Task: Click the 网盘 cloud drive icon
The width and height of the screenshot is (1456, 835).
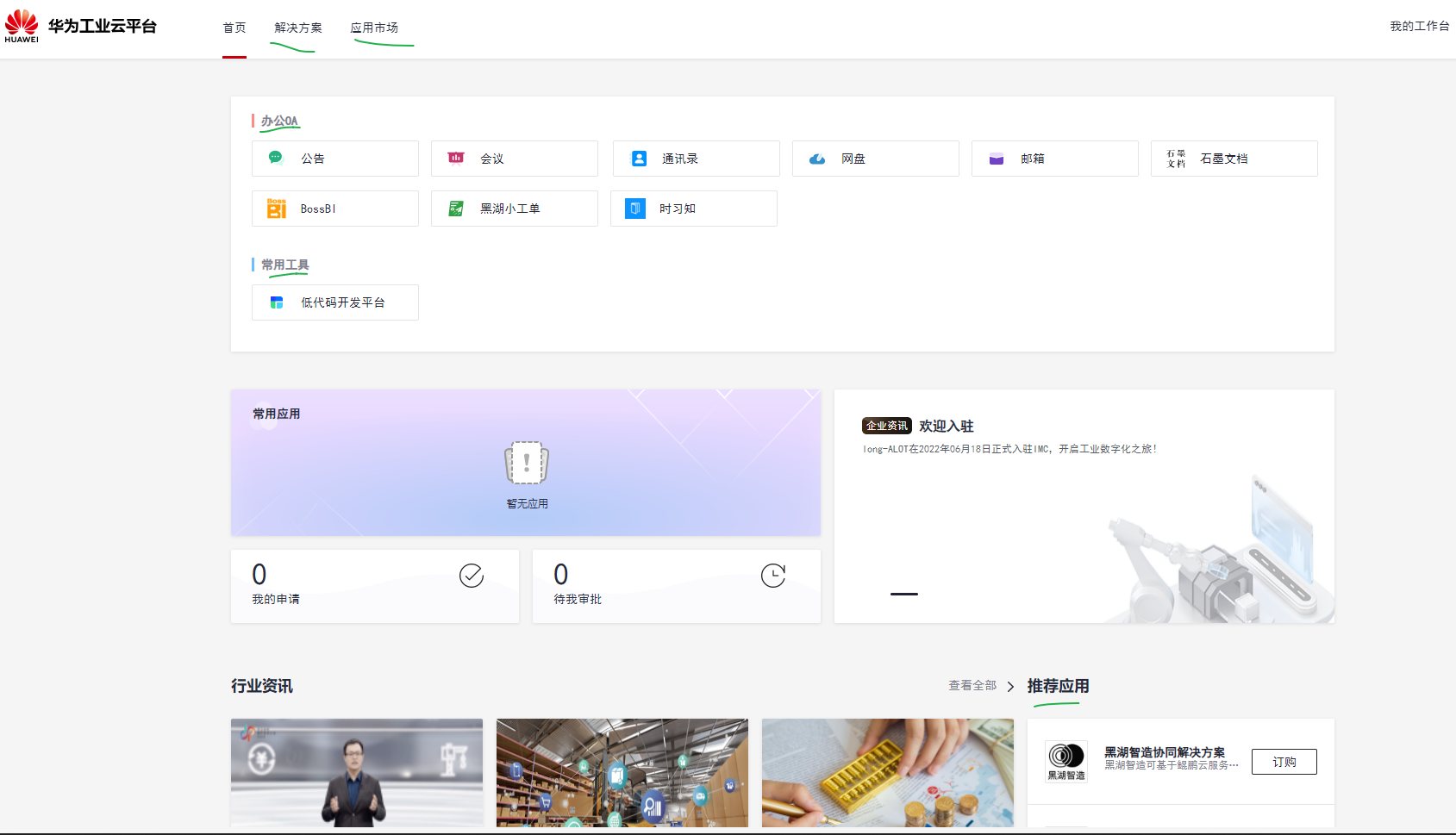Action: (x=817, y=159)
